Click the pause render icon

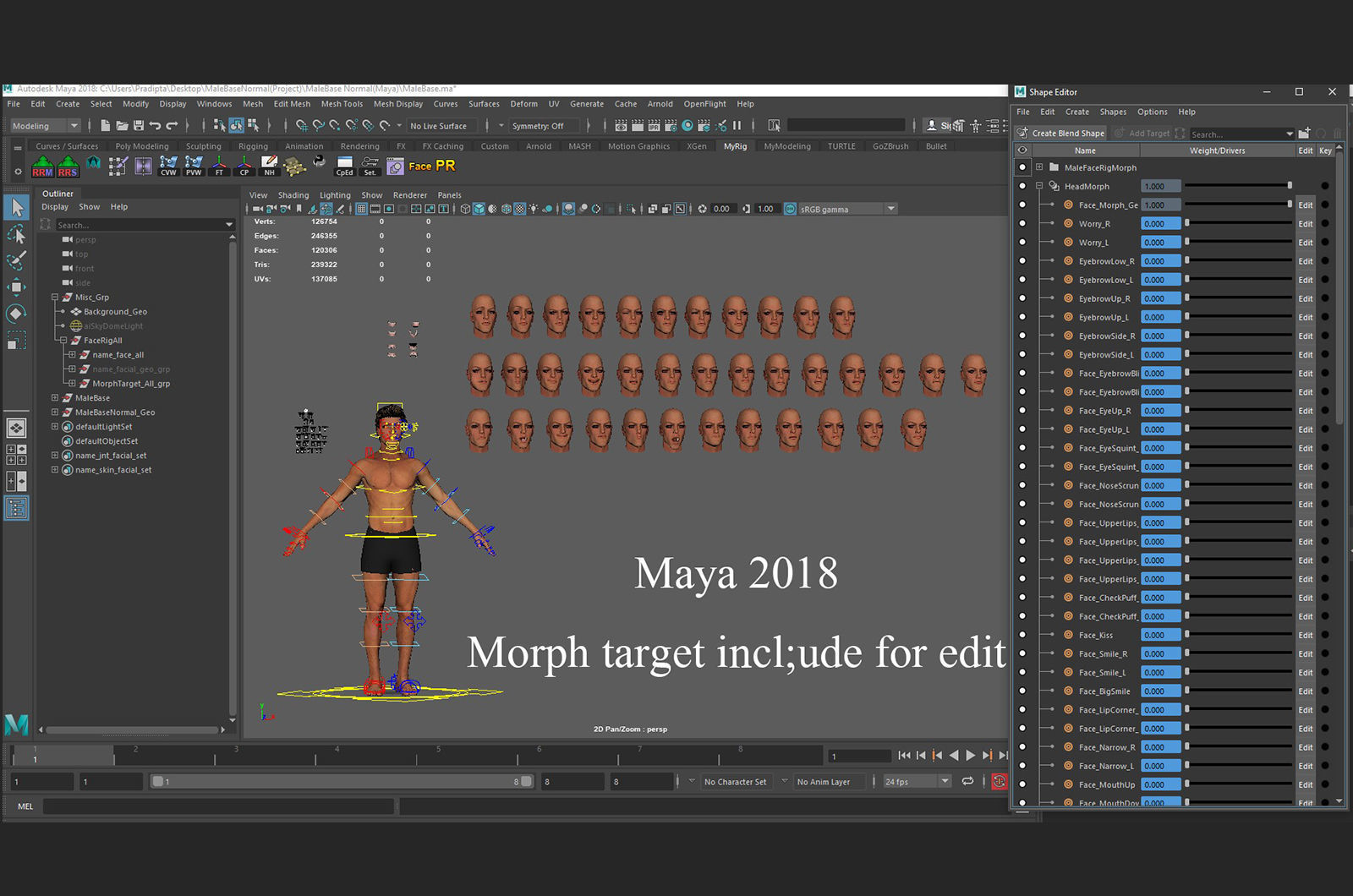(x=737, y=125)
